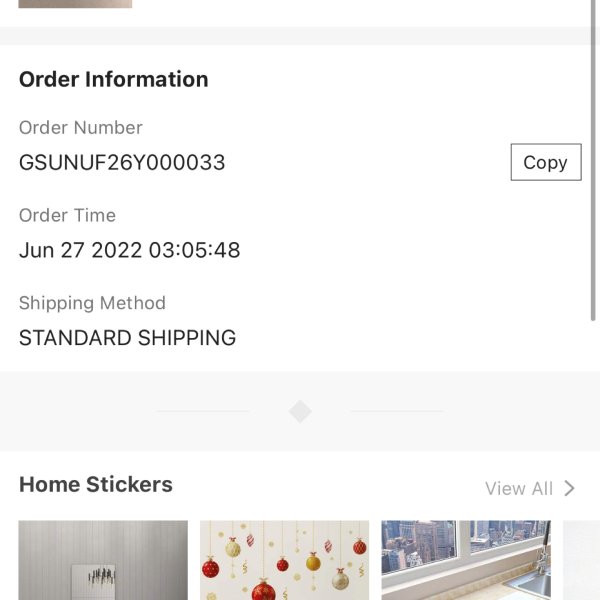Click the Order Time label
The image size is (600, 600).
click(x=67, y=215)
